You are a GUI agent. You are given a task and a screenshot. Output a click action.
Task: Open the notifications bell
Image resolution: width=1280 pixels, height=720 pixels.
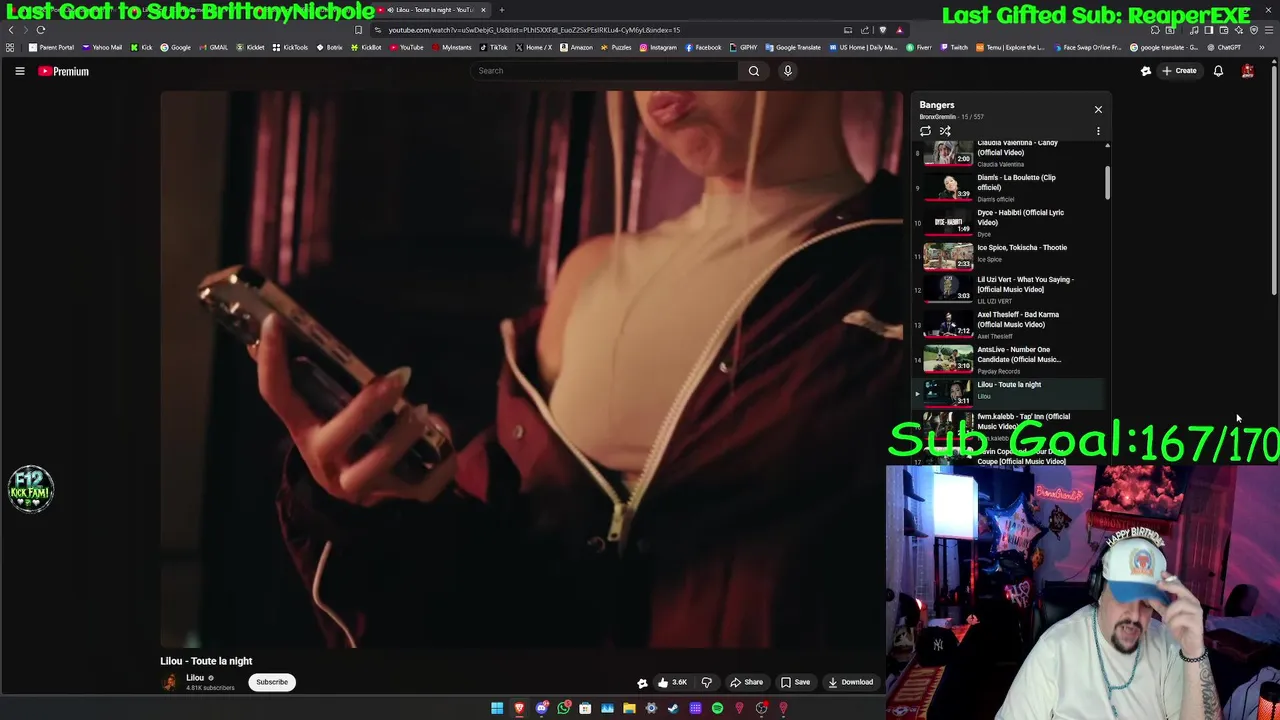click(x=1218, y=71)
